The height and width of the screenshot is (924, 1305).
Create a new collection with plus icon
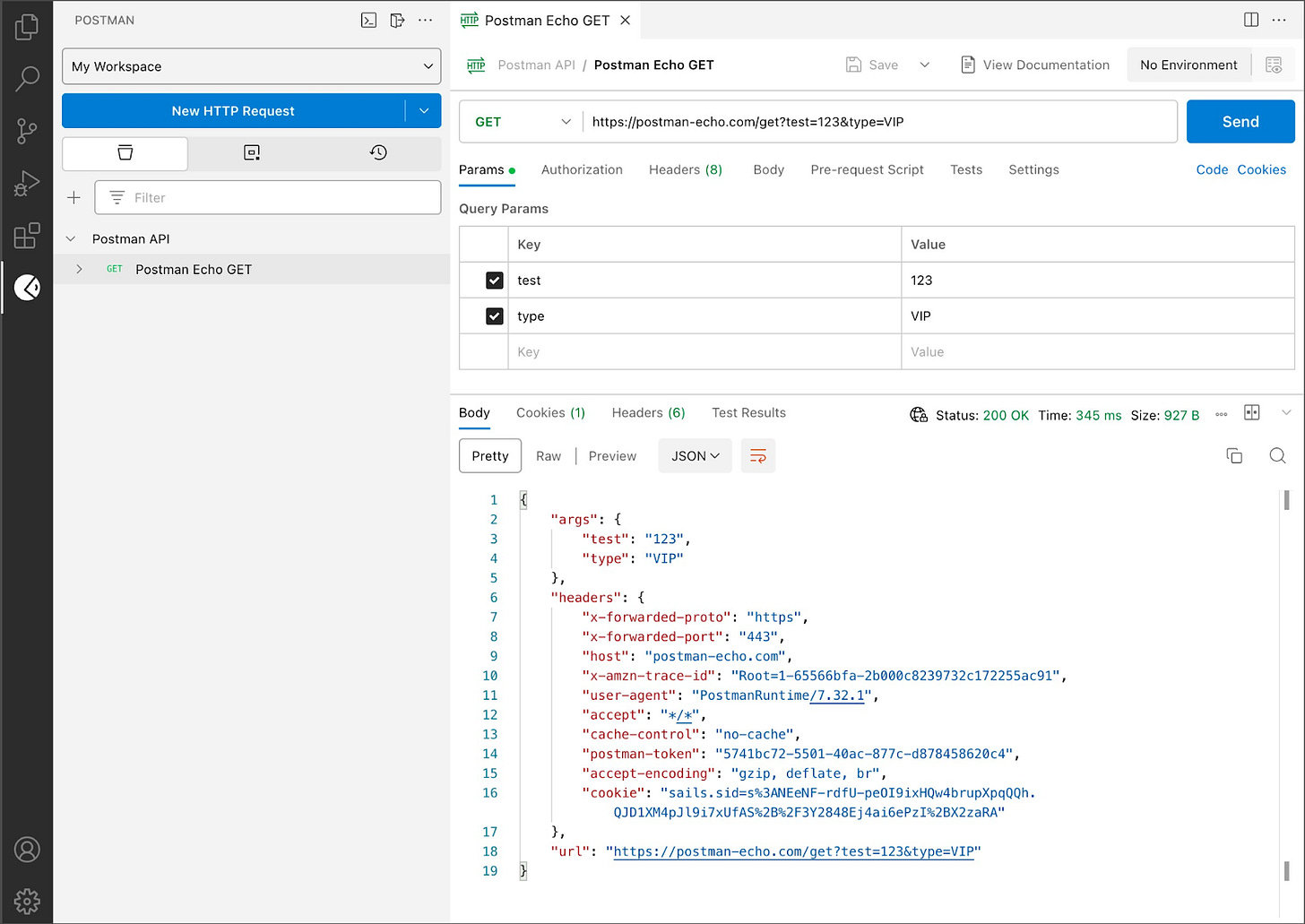(74, 197)
